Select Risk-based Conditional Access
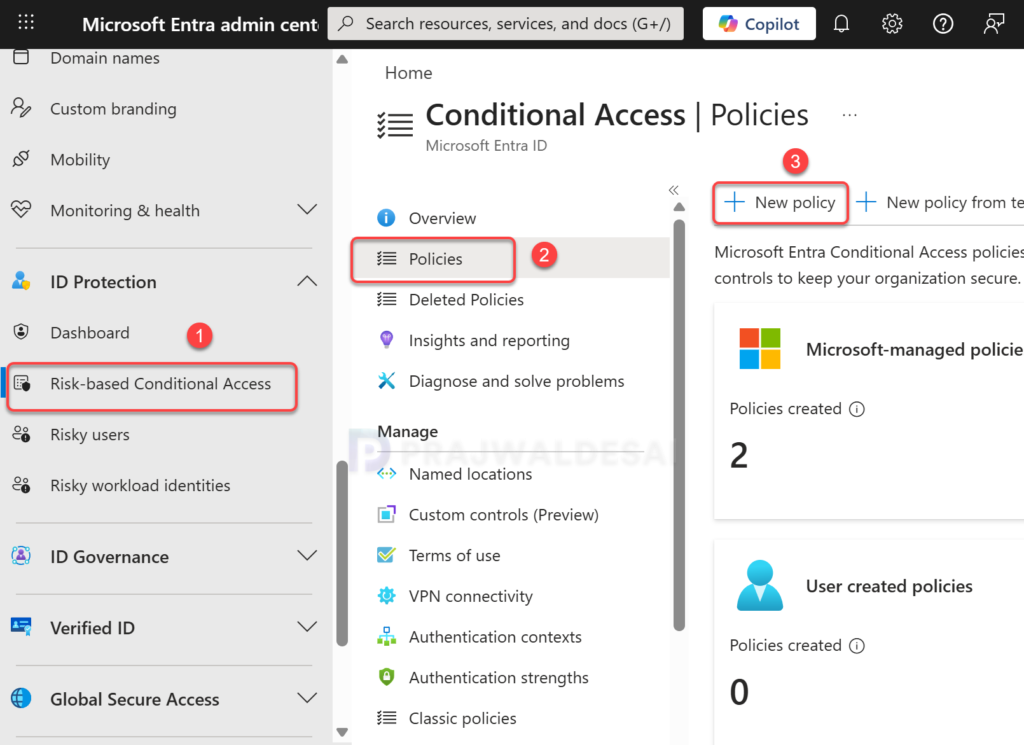The image size is (1024, 745). [x=160, y=384]
